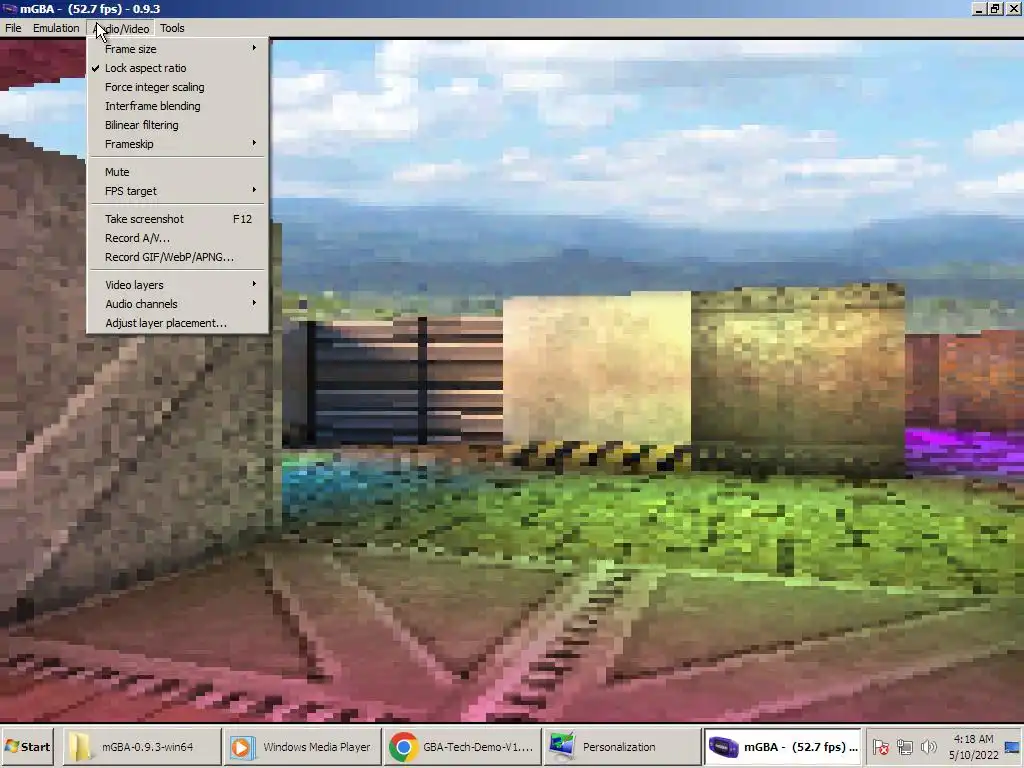Click the mGBA Game Boy icon on taskbar

click(x=724, y=747)
